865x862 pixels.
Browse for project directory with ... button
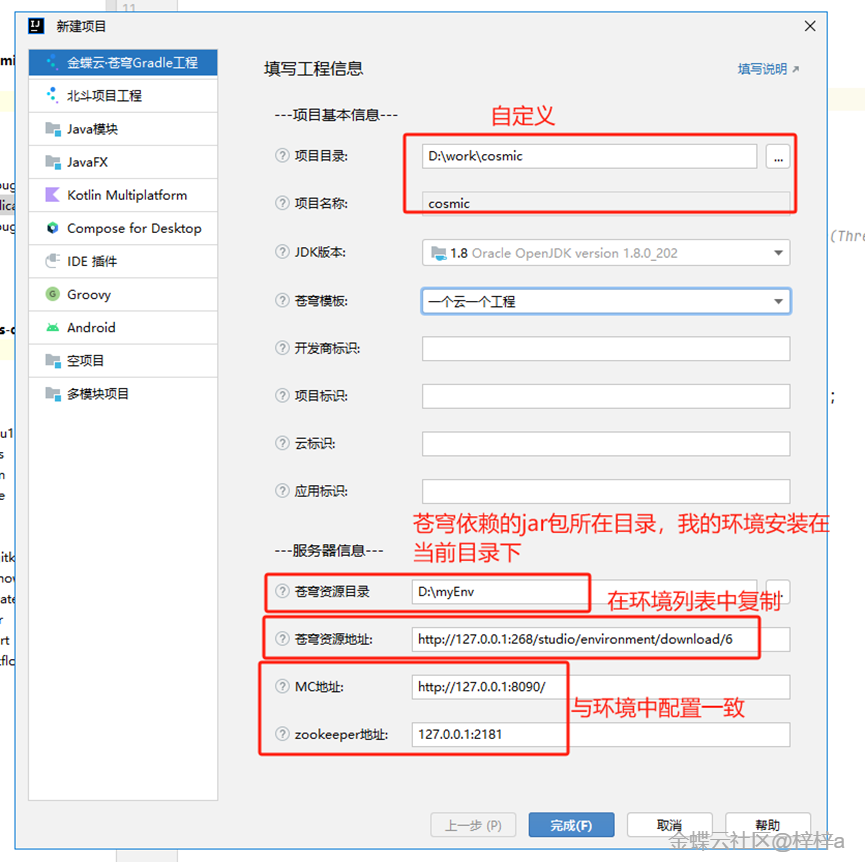click(778, 157)
